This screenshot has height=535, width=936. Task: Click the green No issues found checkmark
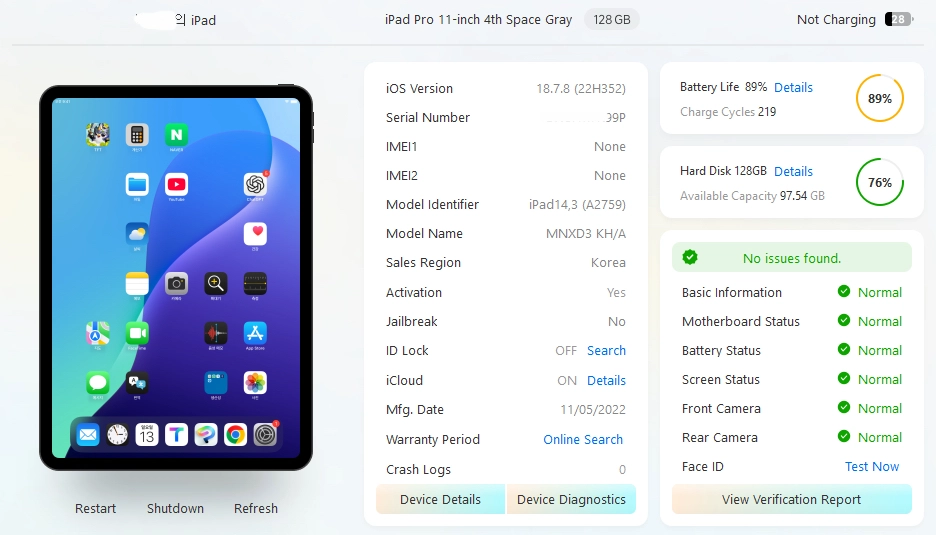[690, 257]
